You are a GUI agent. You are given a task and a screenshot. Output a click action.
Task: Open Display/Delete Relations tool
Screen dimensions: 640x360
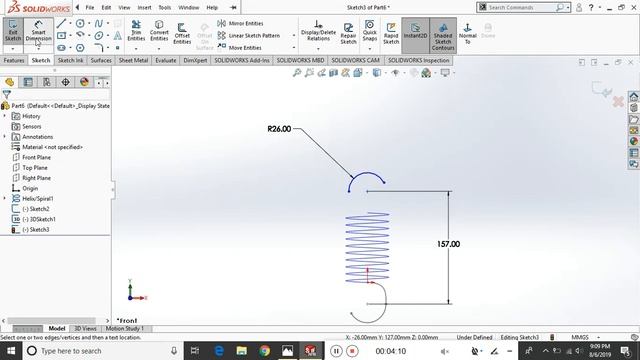318,31
